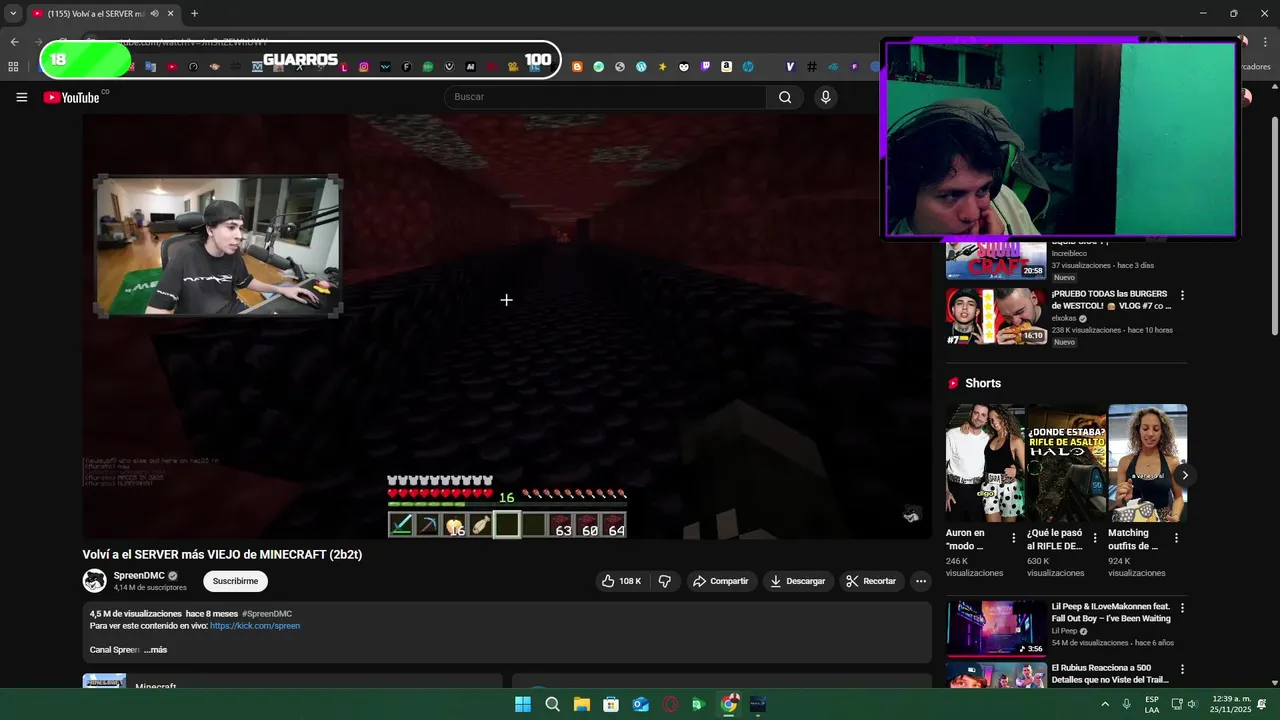Open File Explorer from the taskbar
1280x720 pixels.
click(x=582, y=704)
